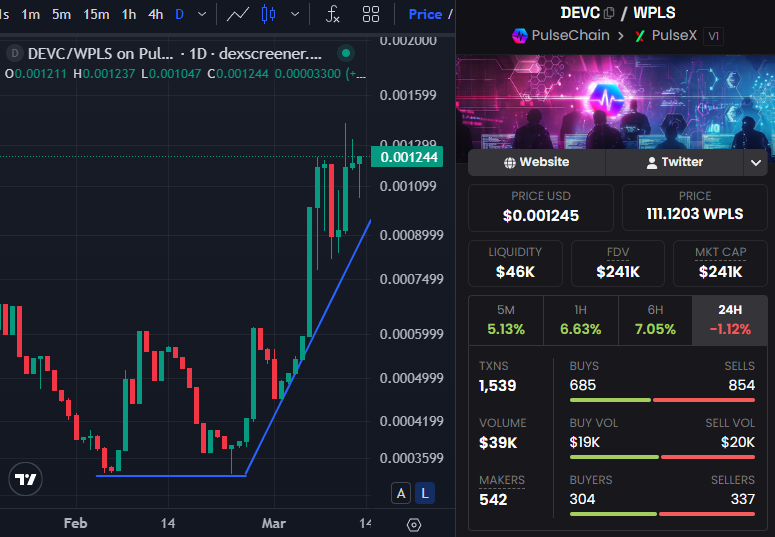Copy the DEVC token address icon
This screenshot has height=537, width=775.
(609, 13)
